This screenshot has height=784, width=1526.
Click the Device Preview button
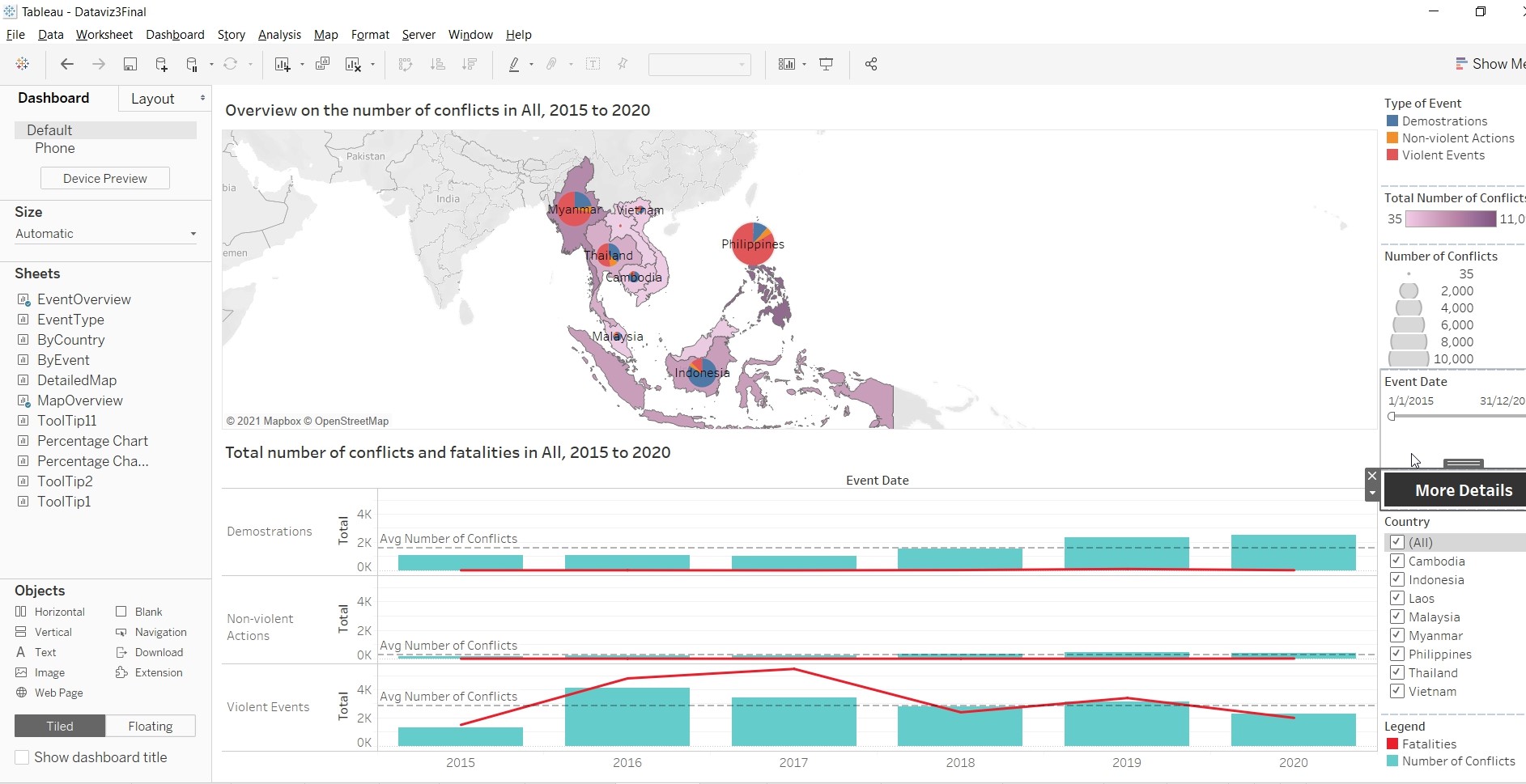pyautogui.click(x=105, y=179)
